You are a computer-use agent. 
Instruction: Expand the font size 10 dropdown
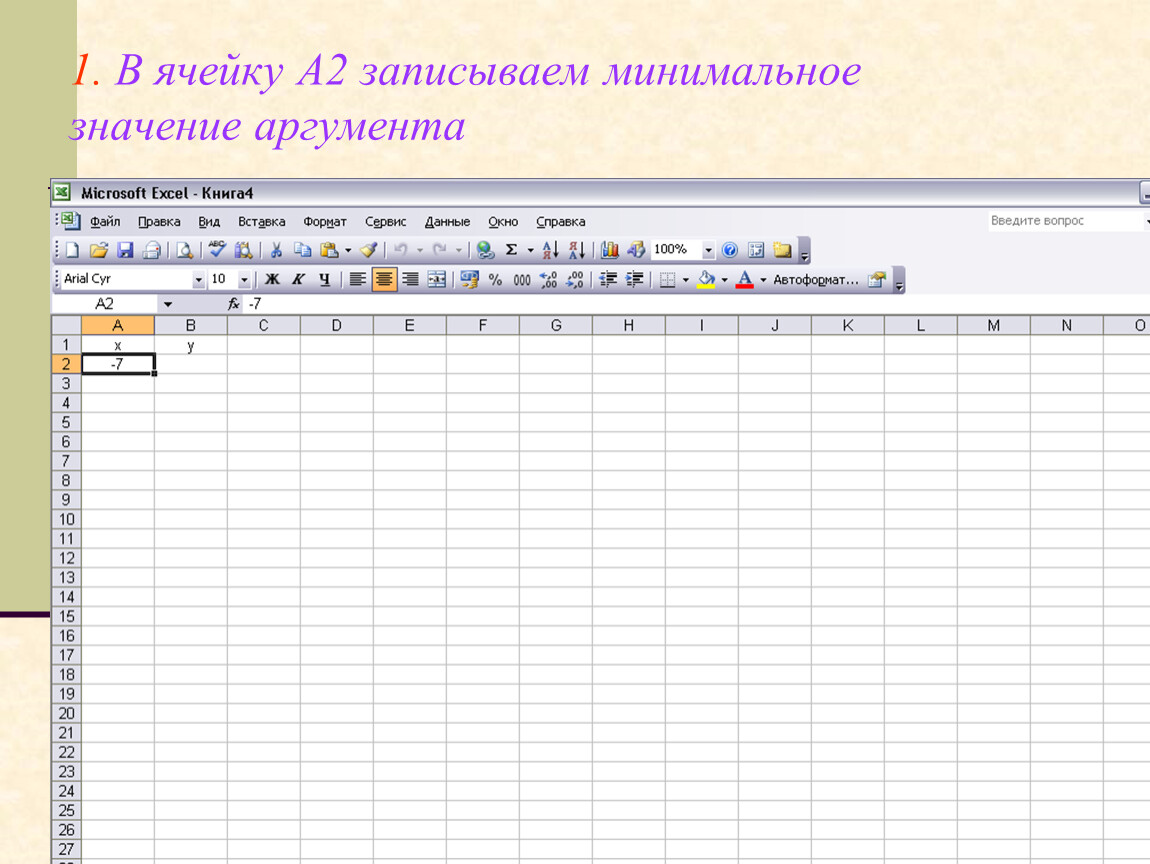(244, 279)
